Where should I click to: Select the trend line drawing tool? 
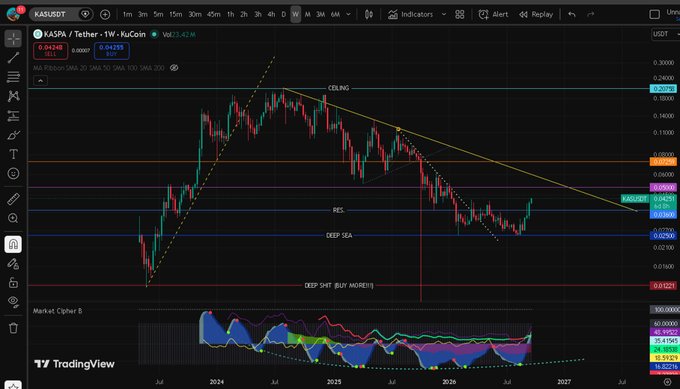click(13, 58)
